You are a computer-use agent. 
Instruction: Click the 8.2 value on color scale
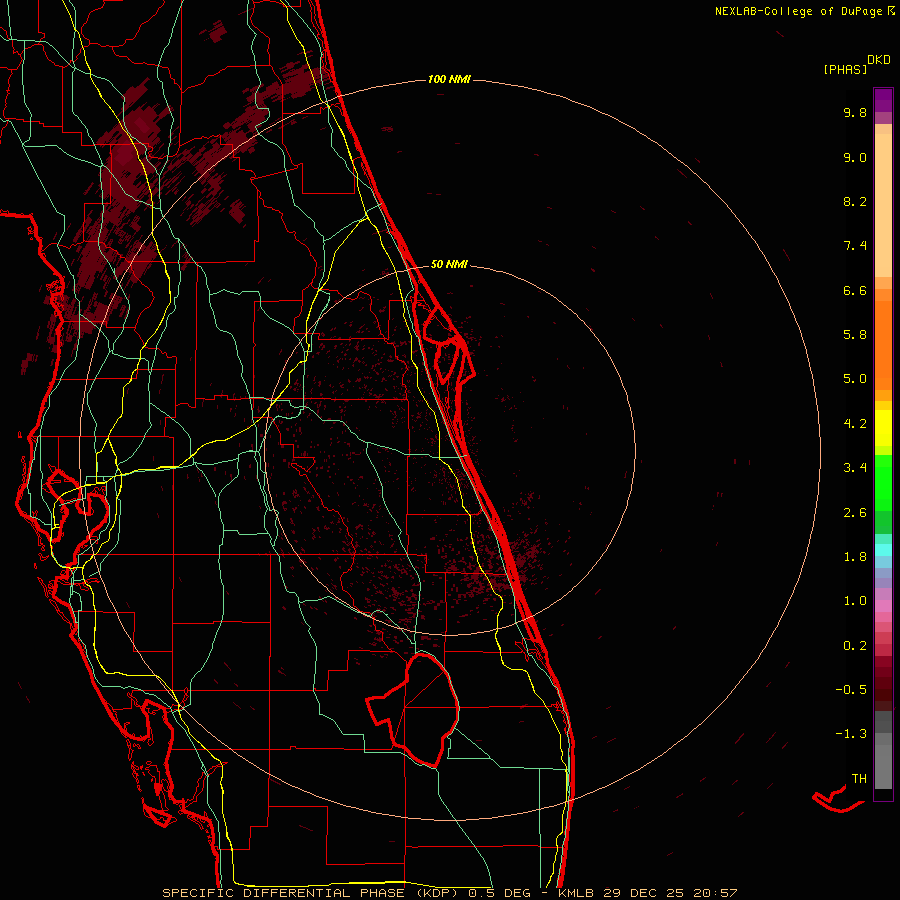pyautogui.click(x=855, y=201)
